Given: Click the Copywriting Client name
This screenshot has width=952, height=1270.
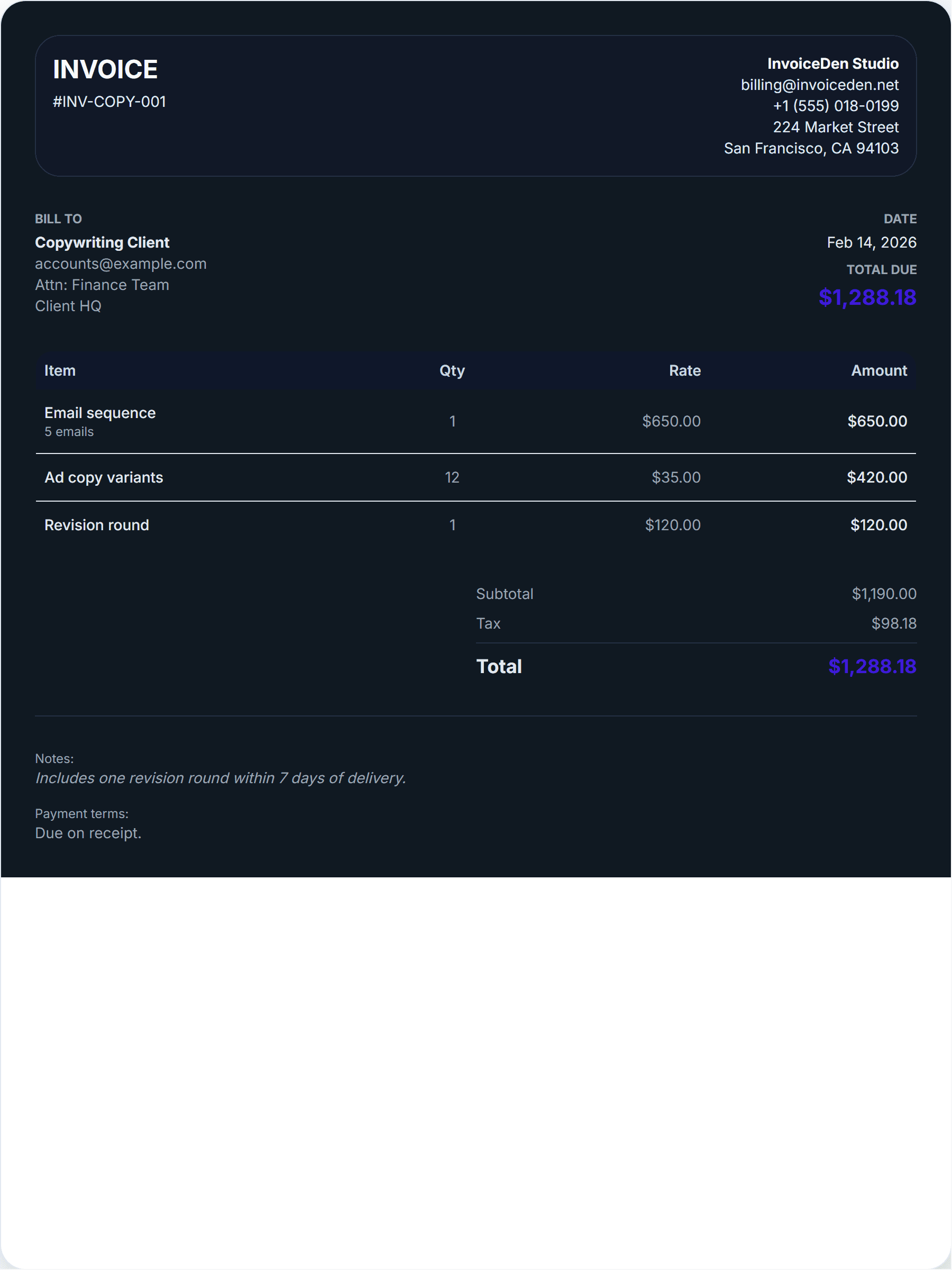Looking at the screenshot, I should point(102,242).
